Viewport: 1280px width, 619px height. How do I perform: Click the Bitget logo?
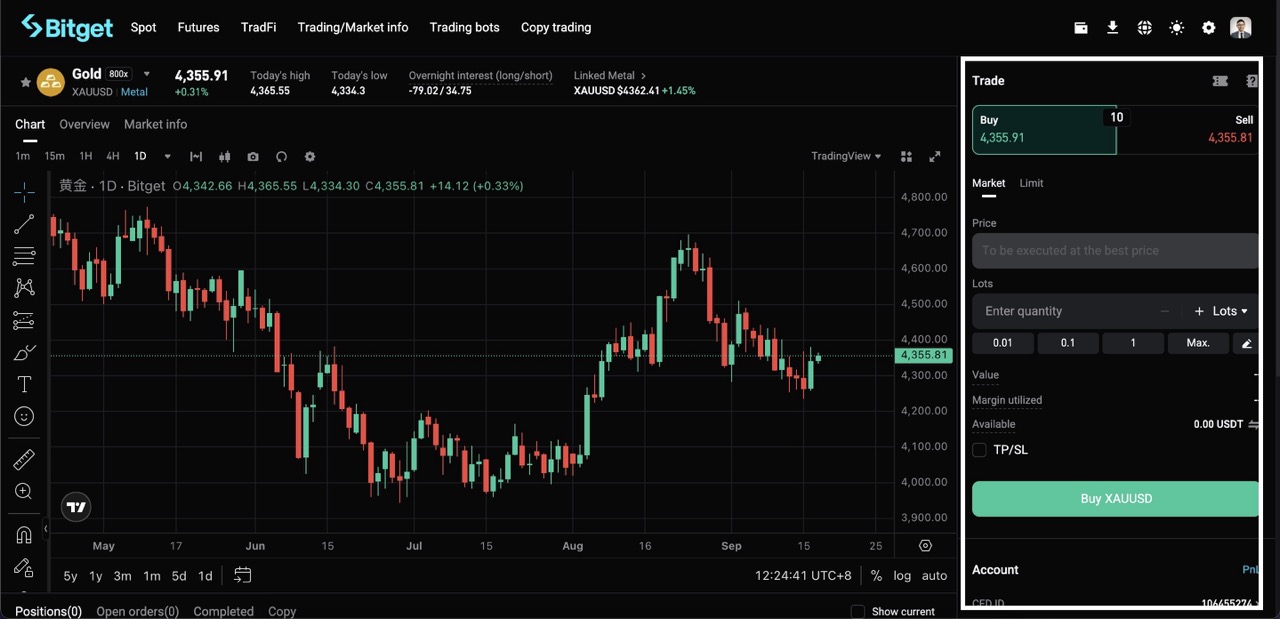(67, 27)
